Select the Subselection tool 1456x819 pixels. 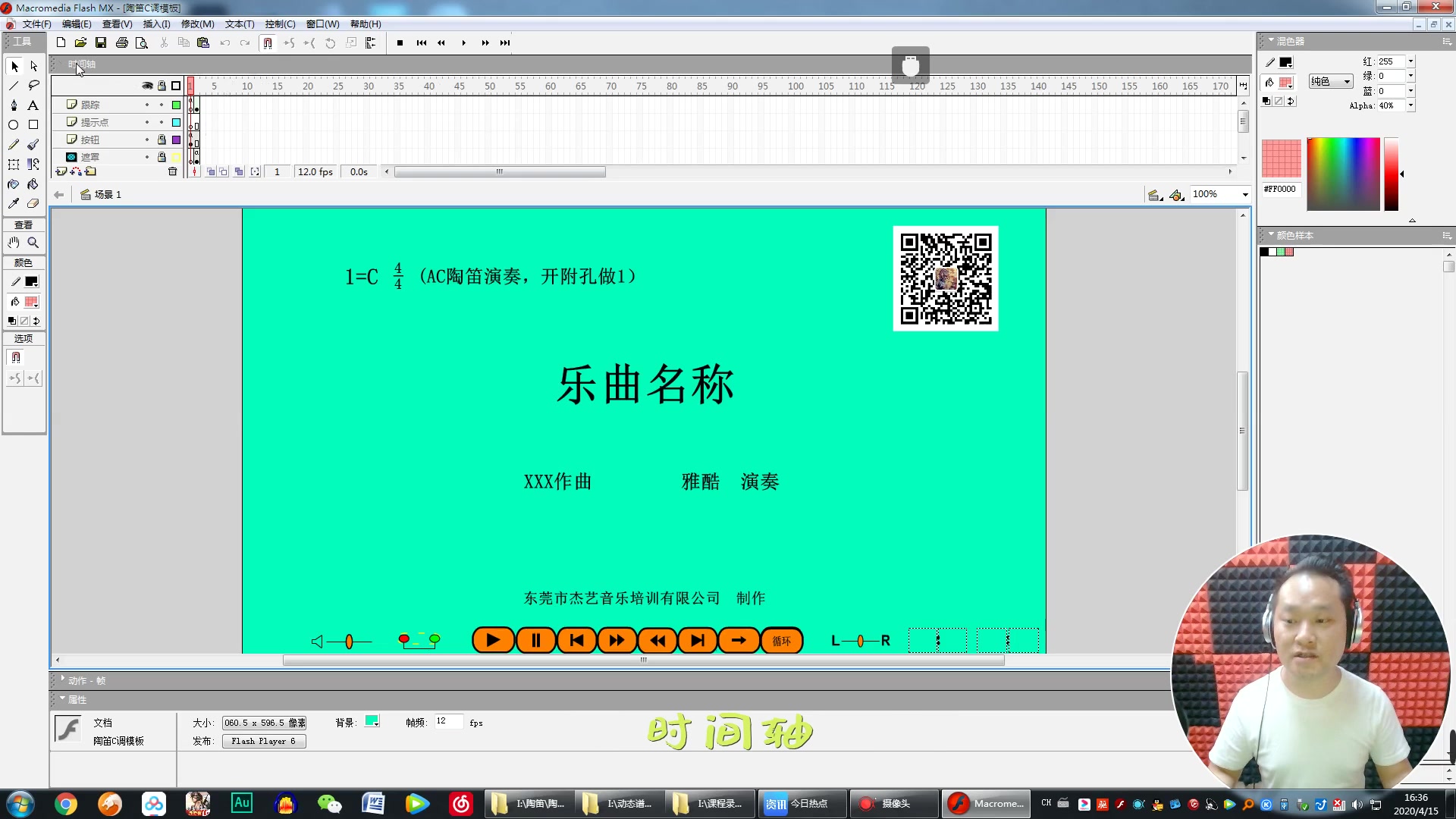pyautogui.click(x=33, y=67)
